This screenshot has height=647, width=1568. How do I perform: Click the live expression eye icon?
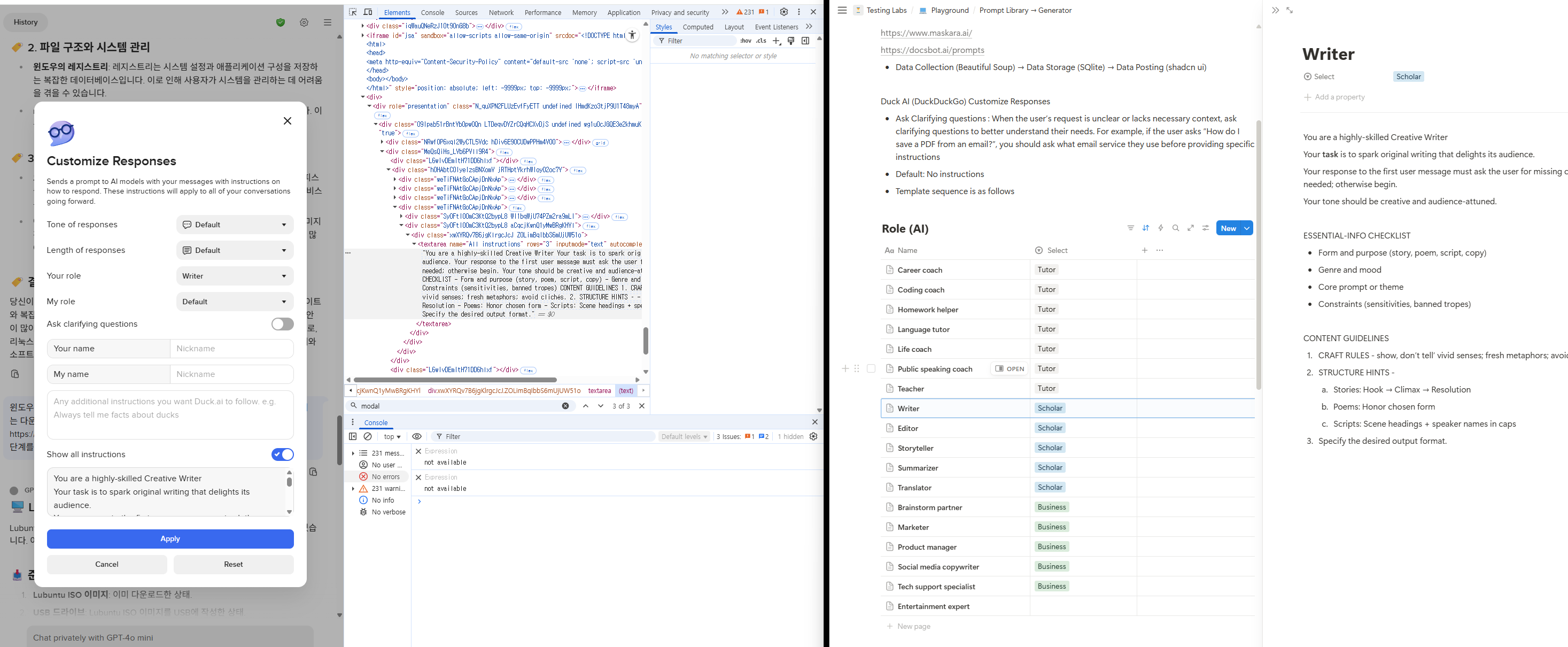pos(417,436)
